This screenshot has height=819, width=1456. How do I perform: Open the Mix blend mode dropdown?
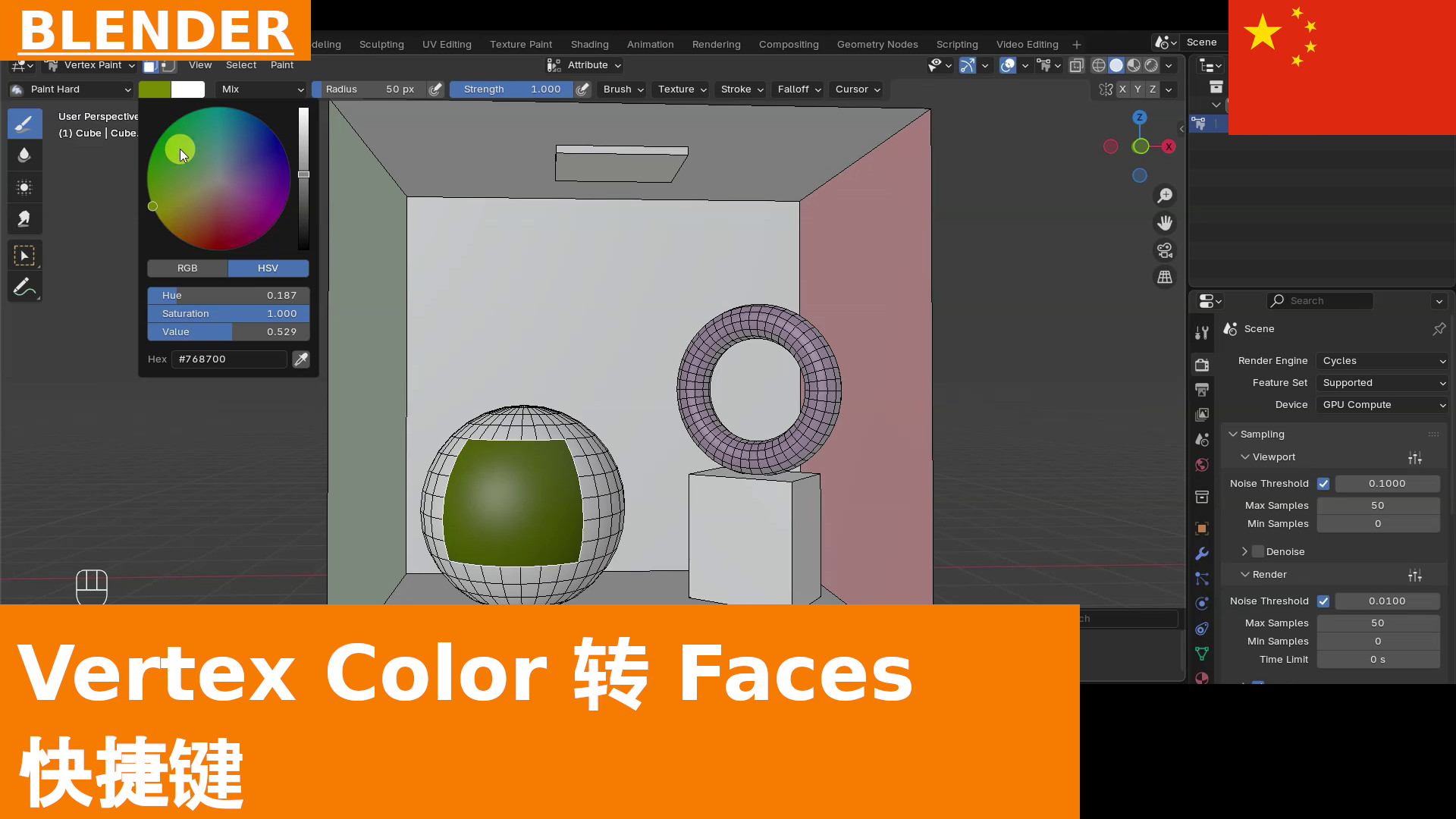[262, 89]
